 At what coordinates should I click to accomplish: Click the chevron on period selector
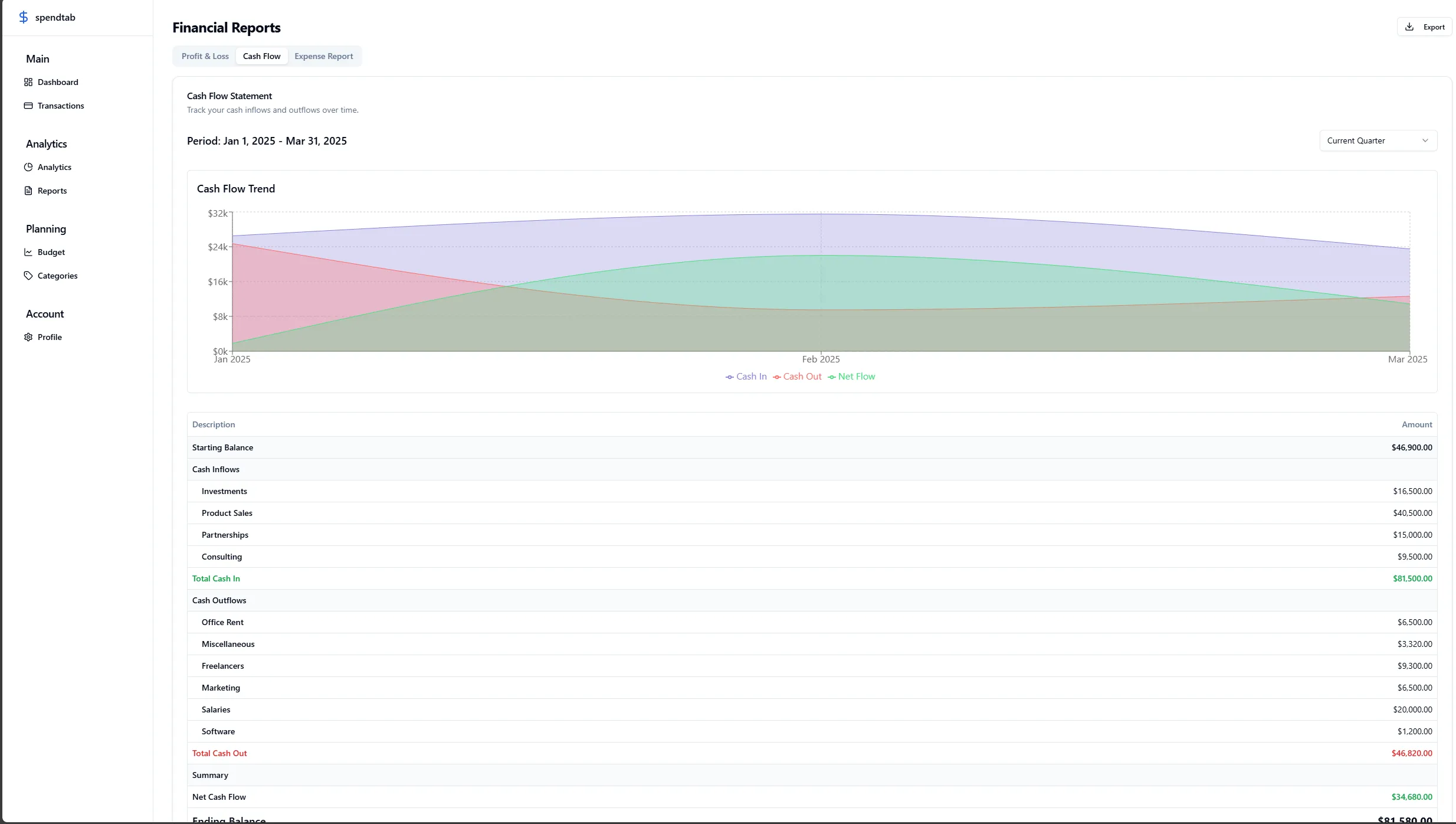point(1425,140)
